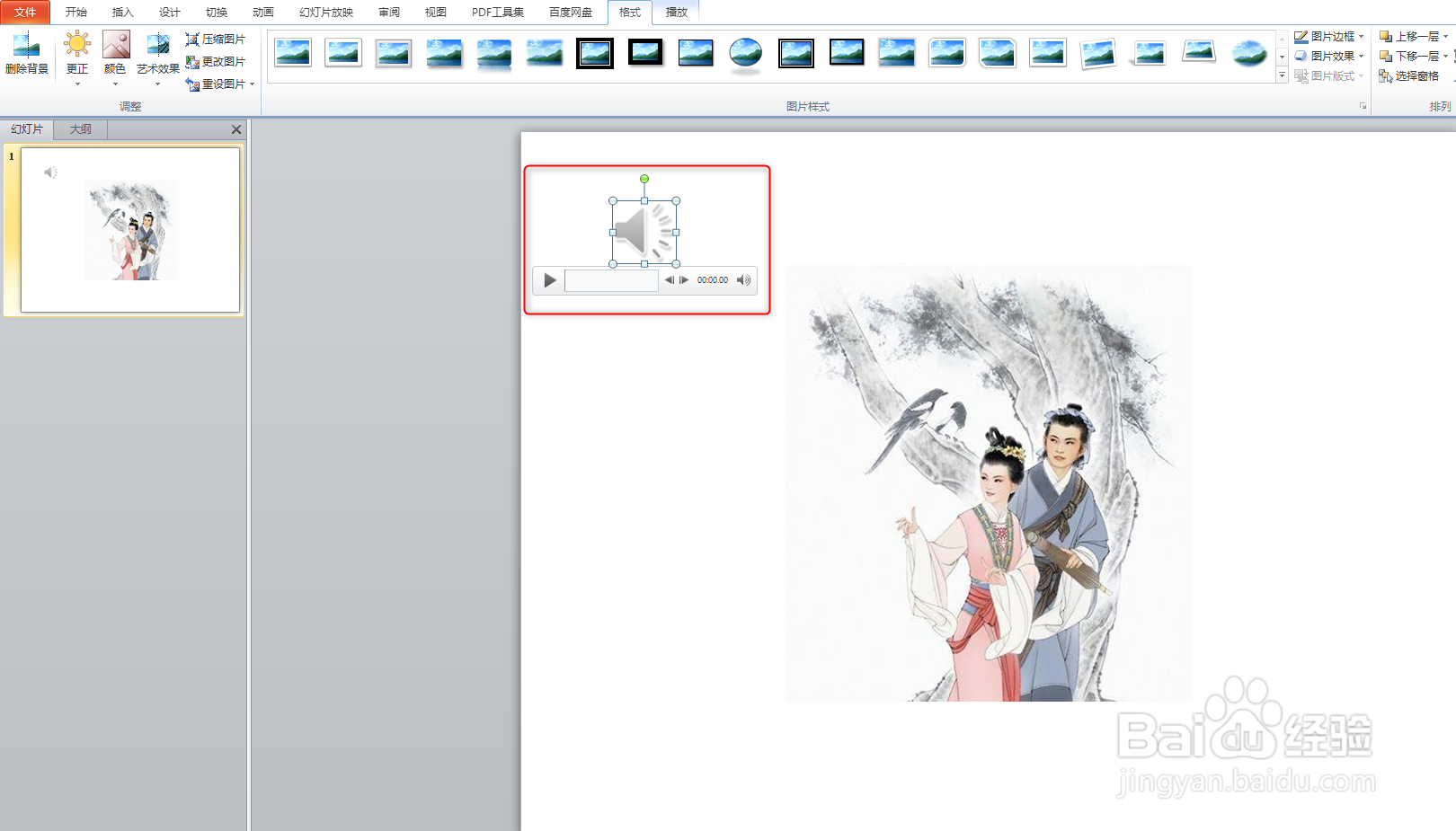This screenshot has width=1456, height=831.
Task: Play the audio clip
Action: 550,280
